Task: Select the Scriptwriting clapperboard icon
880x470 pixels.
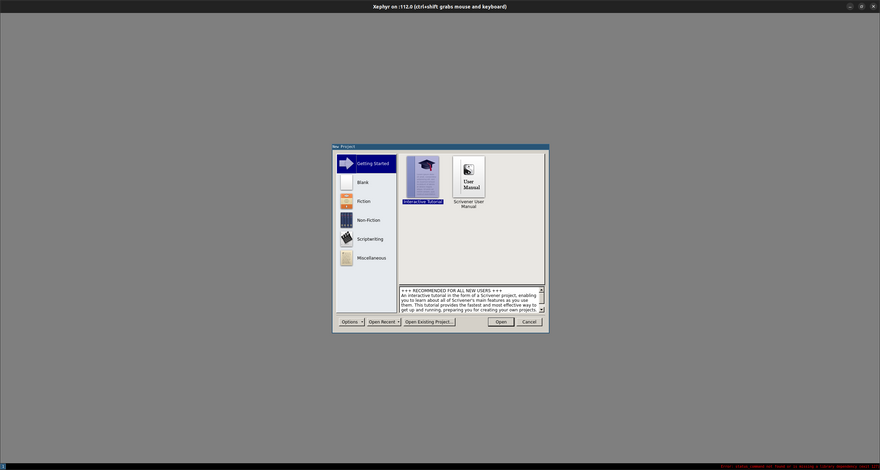Action: 346,239
